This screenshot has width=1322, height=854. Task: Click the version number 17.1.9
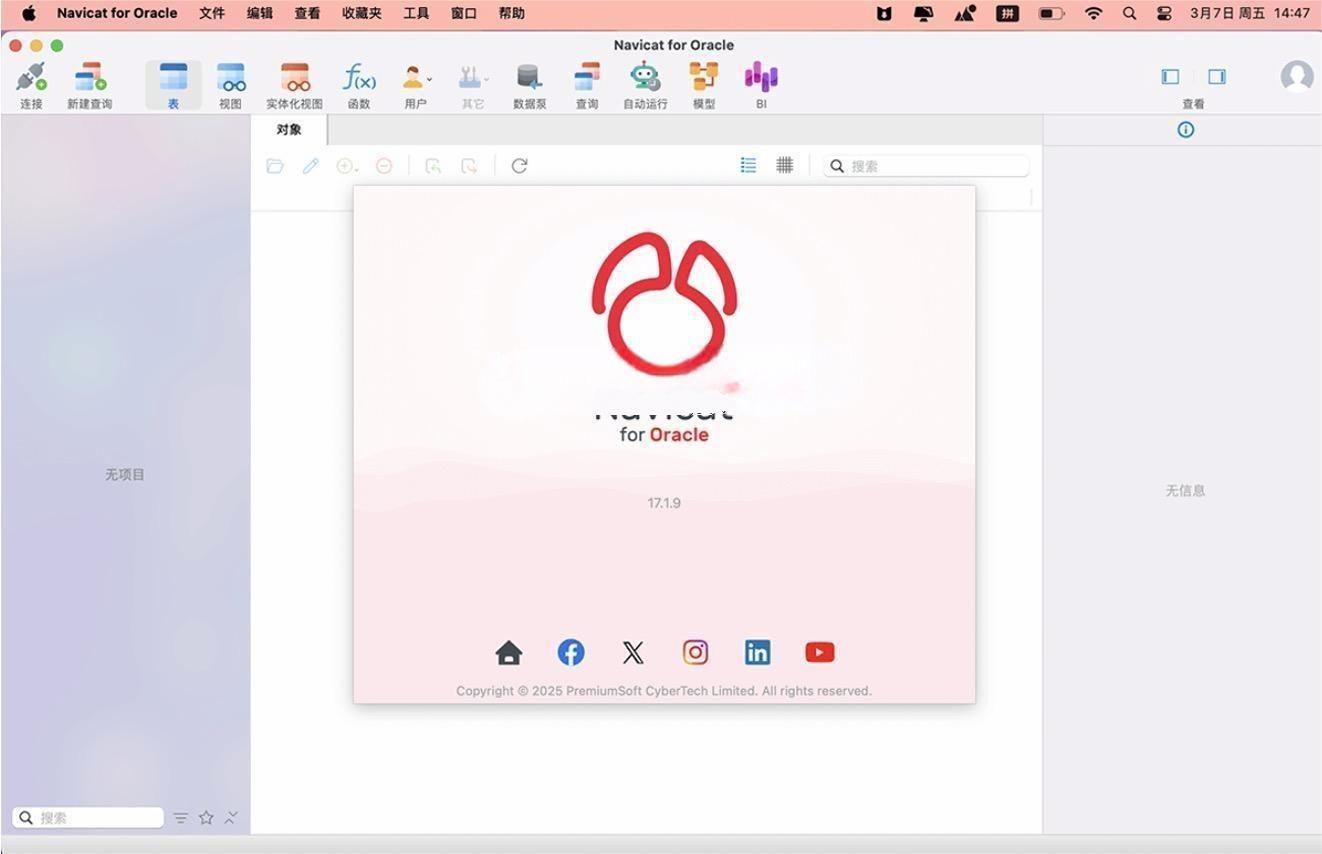click(664, 503)
